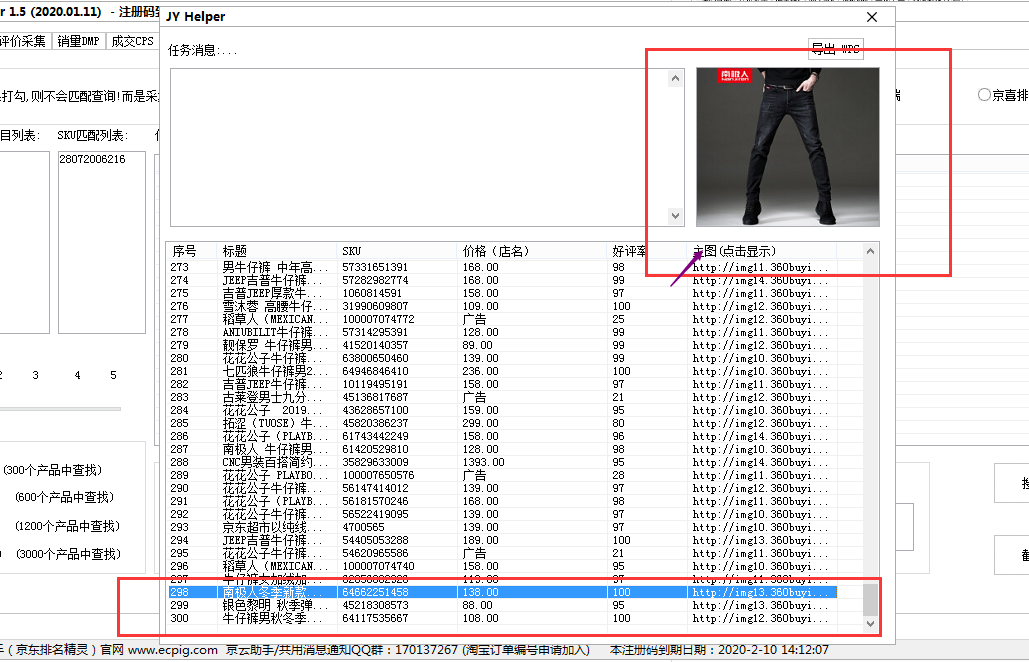This screenshot has width=1029, height=662.
Task: Click SKU 43628657100 in row 284
Action: coord(375,410)
